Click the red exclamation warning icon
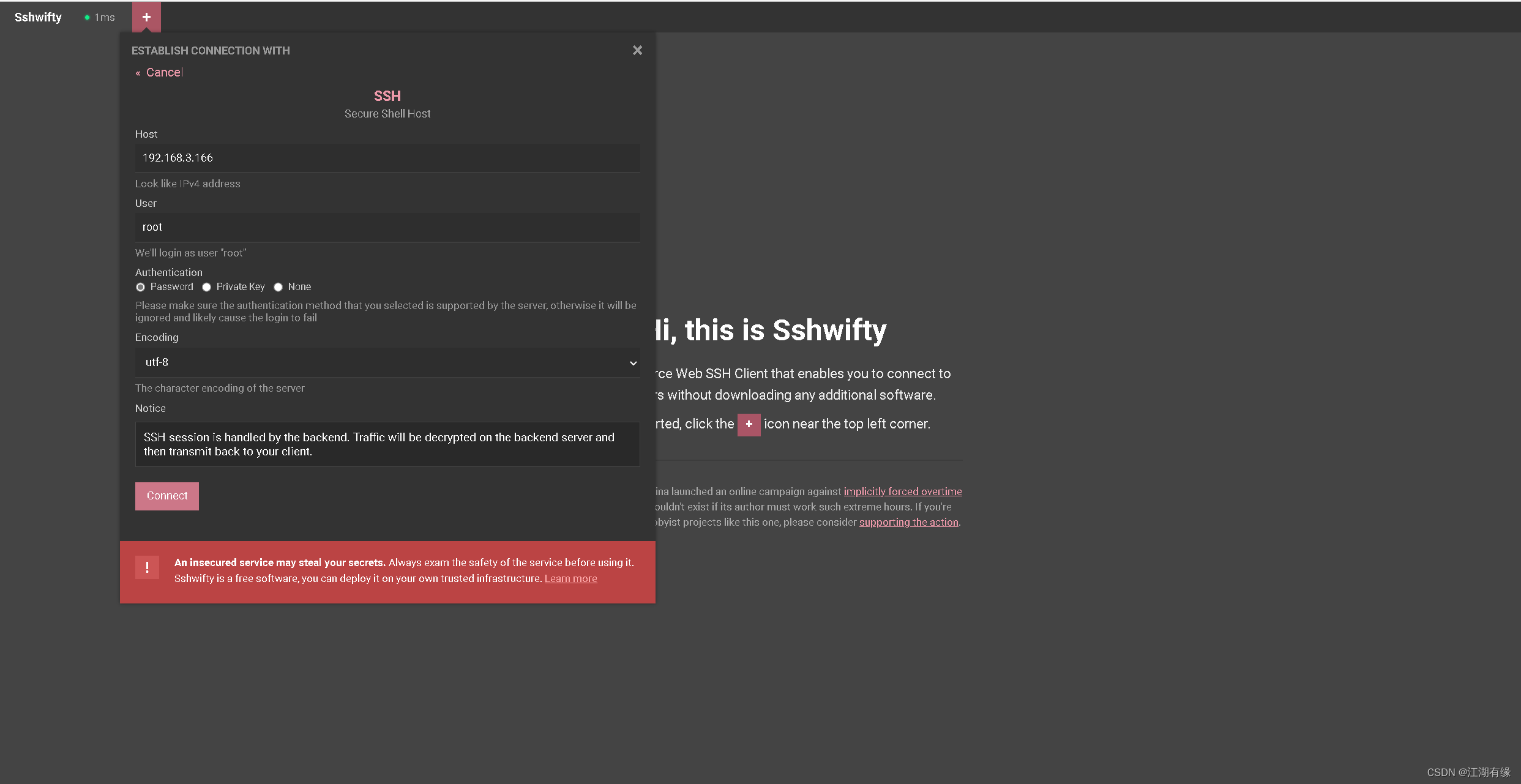The image size is (1521, 784). click(147, 567)
